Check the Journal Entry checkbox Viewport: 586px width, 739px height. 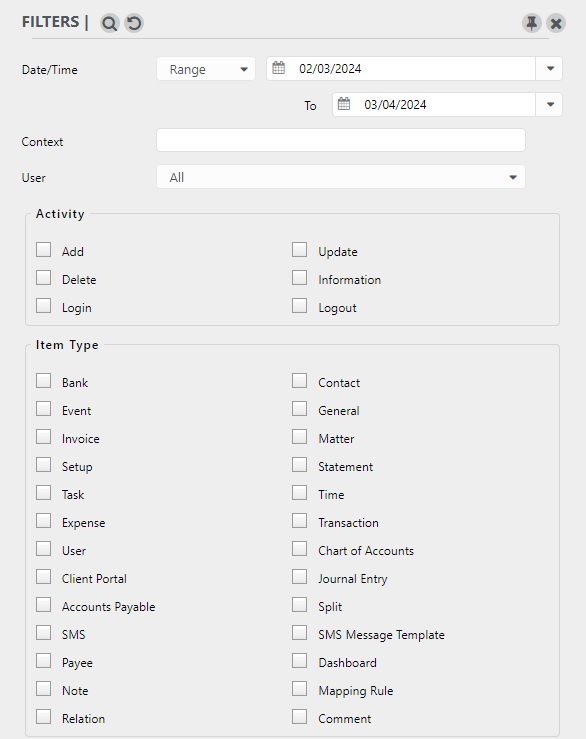[x=299, y=577]
